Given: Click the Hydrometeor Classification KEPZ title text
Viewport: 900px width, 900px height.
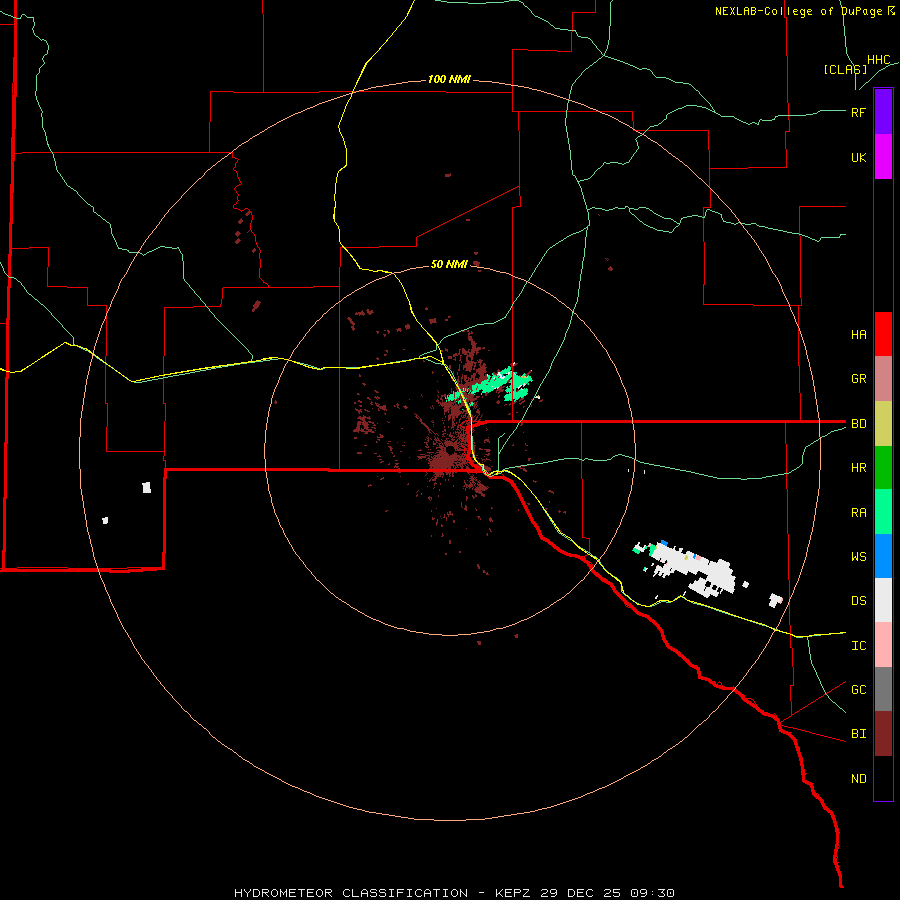Looking at the screenshot, I should click(x=454, y=893).
